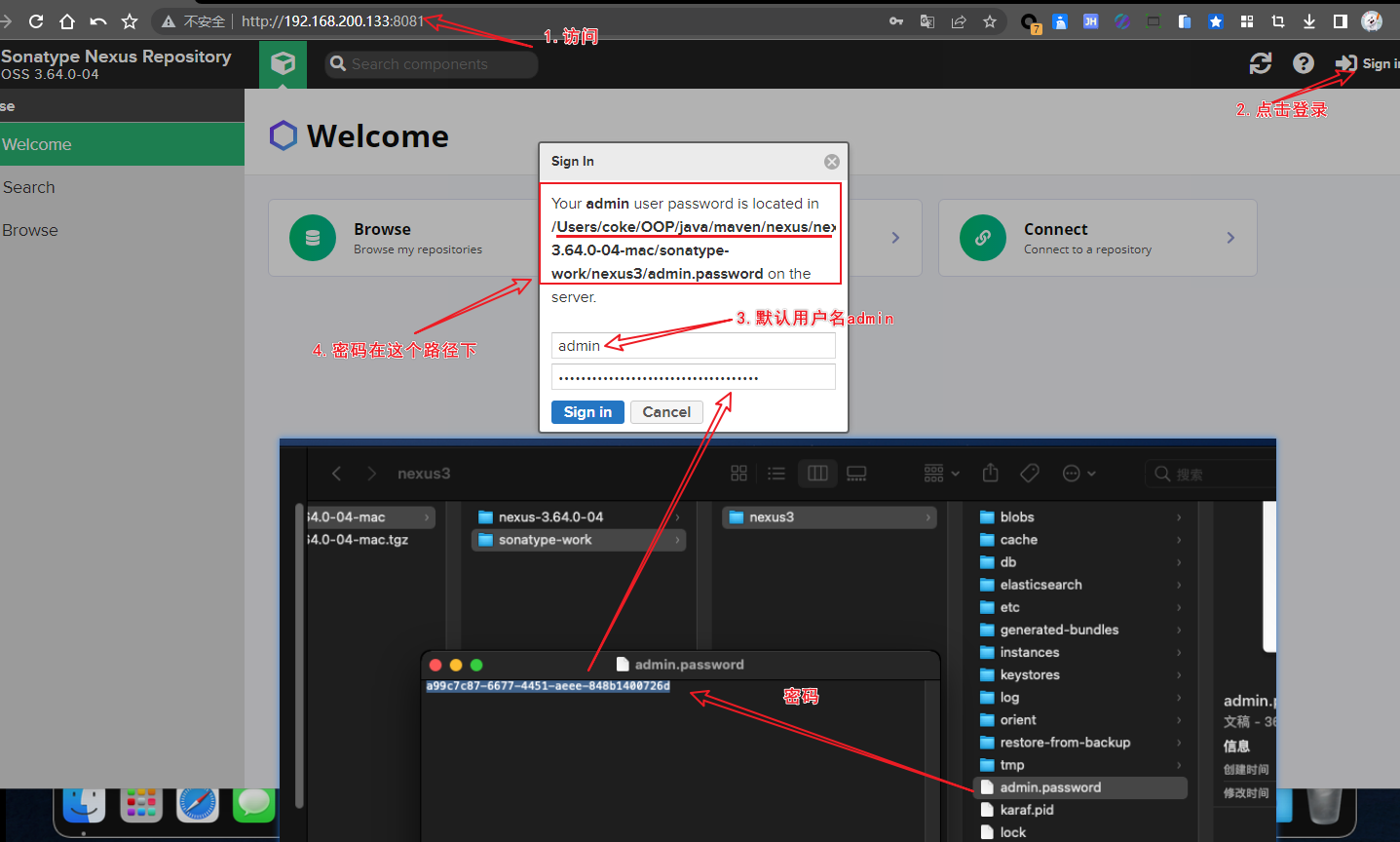
Task: Select Welcome in Nexus sidebar
Action: point(122,144)
